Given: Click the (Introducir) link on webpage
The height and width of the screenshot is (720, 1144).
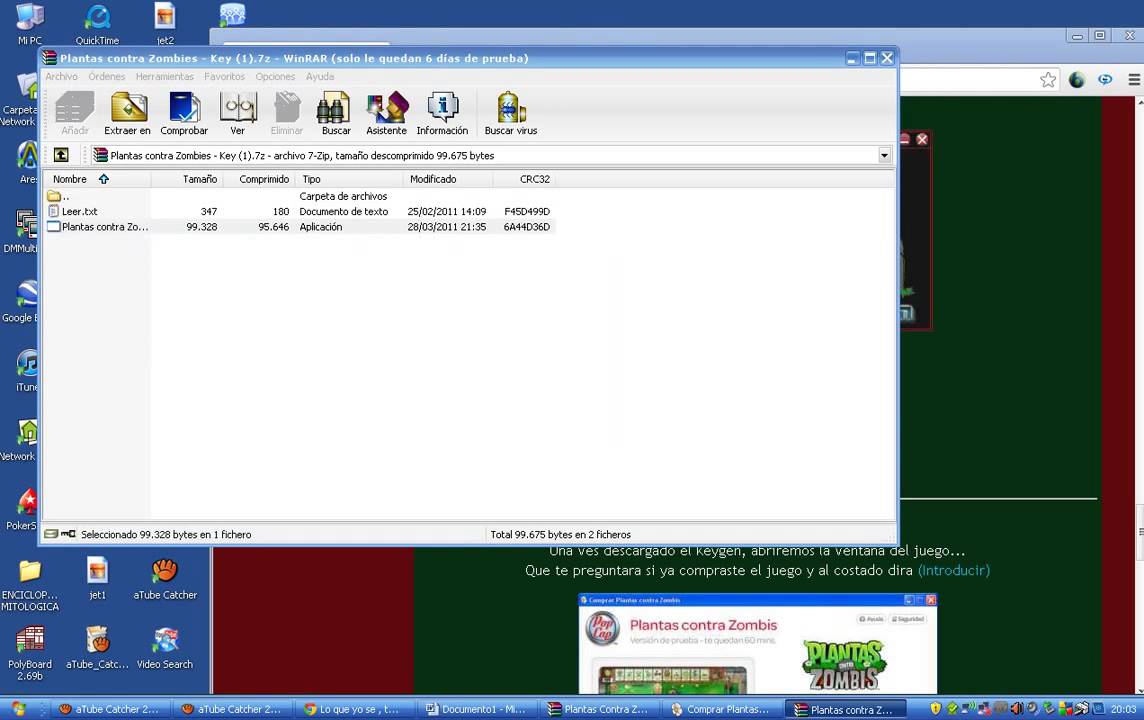Looking at the screenshot, I should 954,570.
